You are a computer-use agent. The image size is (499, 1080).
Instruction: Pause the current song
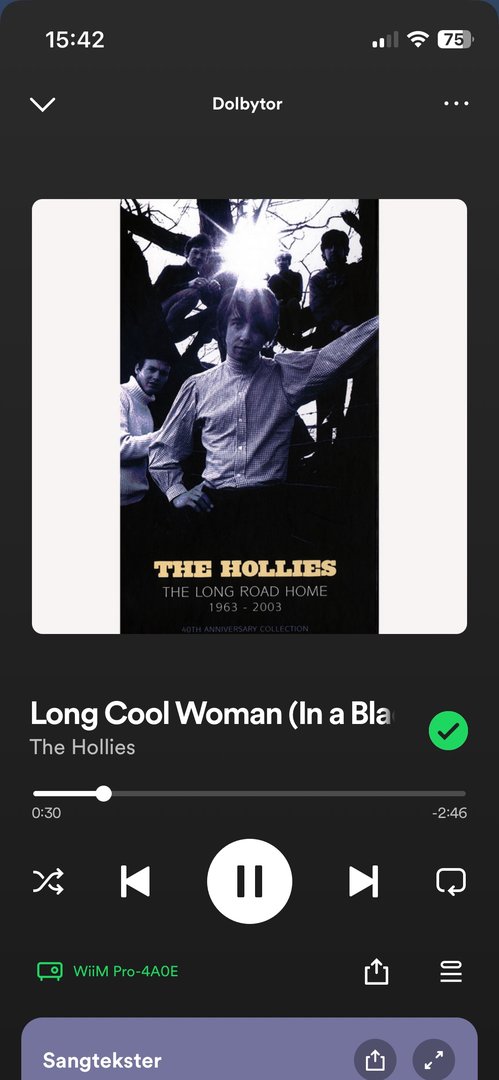click(250, 881)
